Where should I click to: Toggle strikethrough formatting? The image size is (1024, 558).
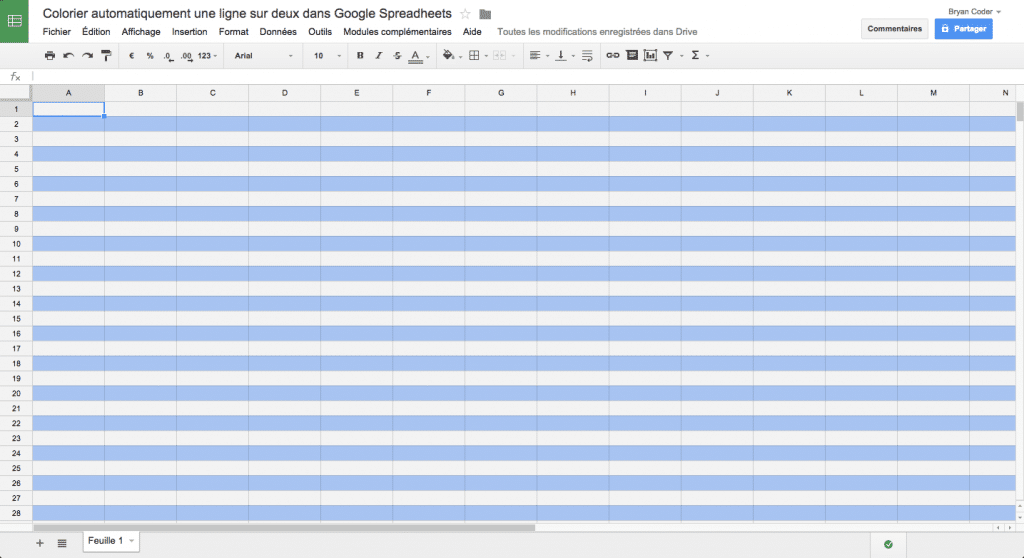pos(397,56)
